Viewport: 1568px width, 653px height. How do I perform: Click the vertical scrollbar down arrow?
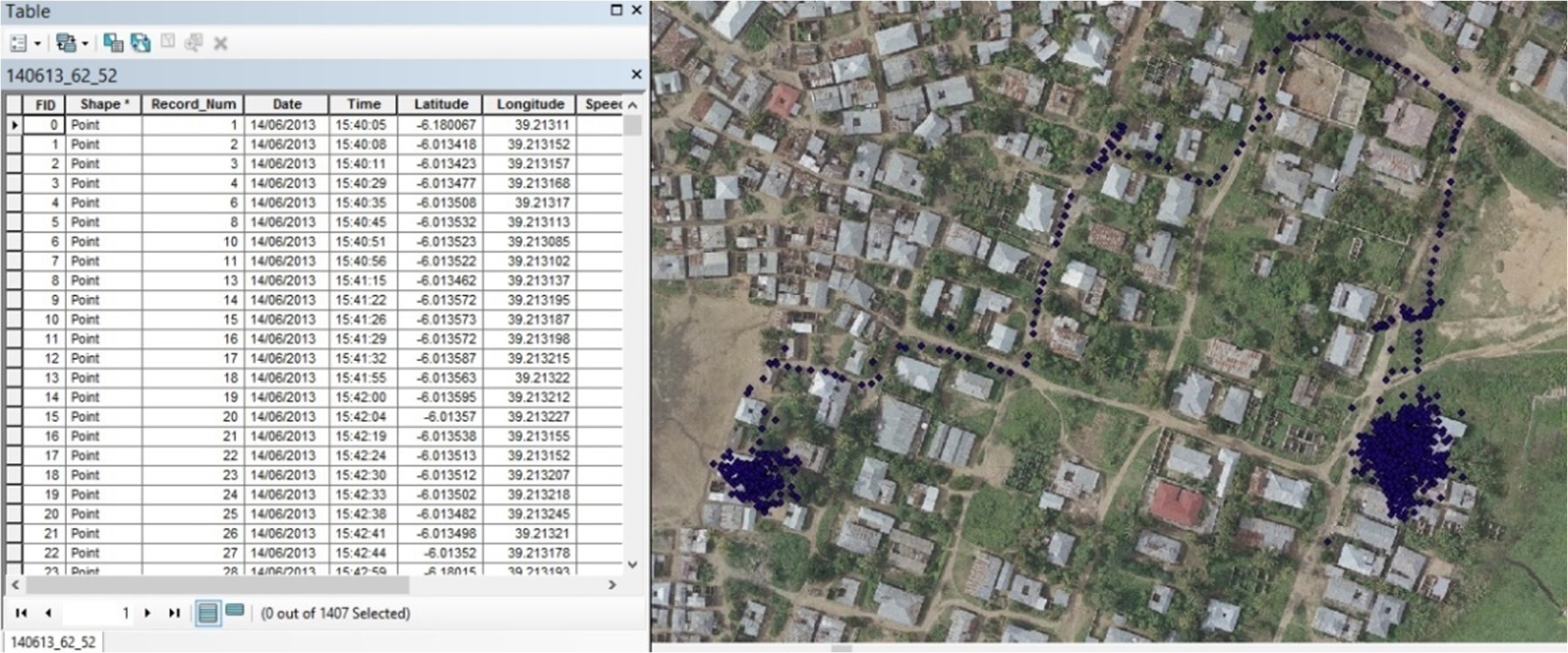point(633,564)
